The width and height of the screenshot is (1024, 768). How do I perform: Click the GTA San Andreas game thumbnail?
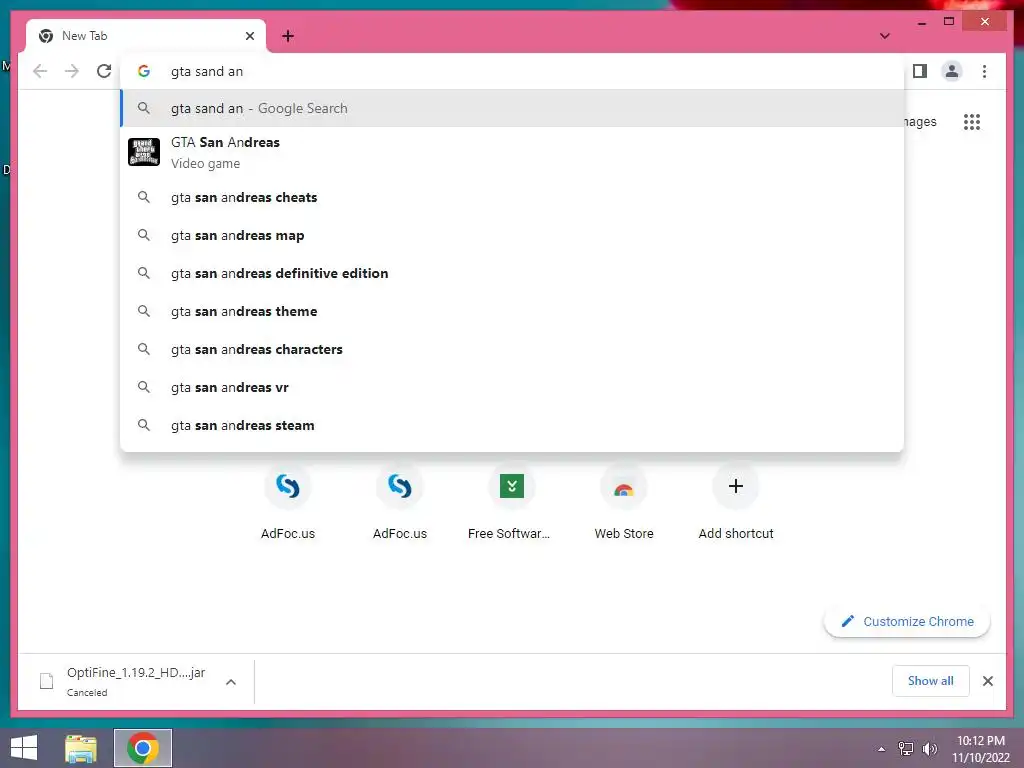[144, 152]
